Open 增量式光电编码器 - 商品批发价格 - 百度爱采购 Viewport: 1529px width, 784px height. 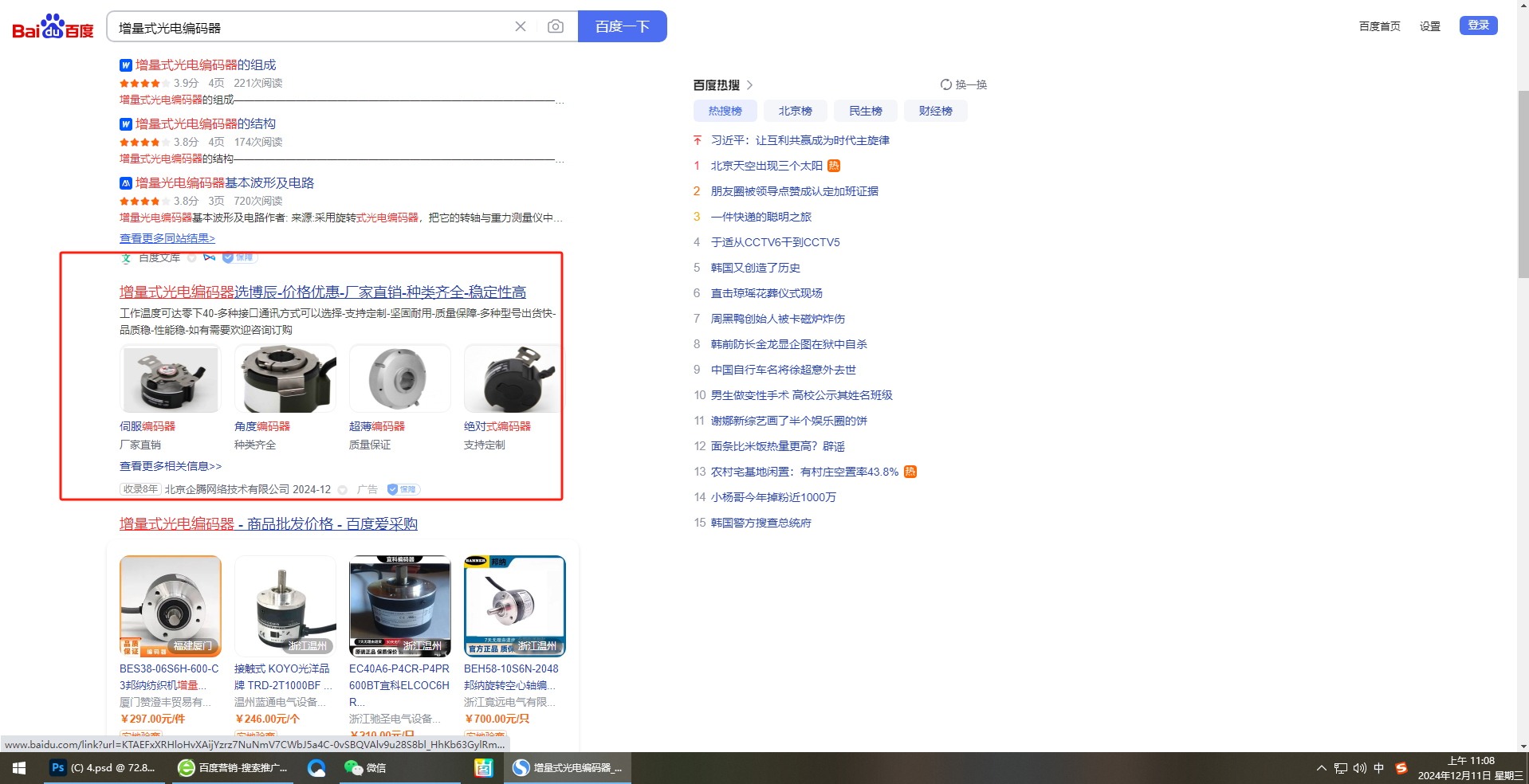click(x=269, y=524)
